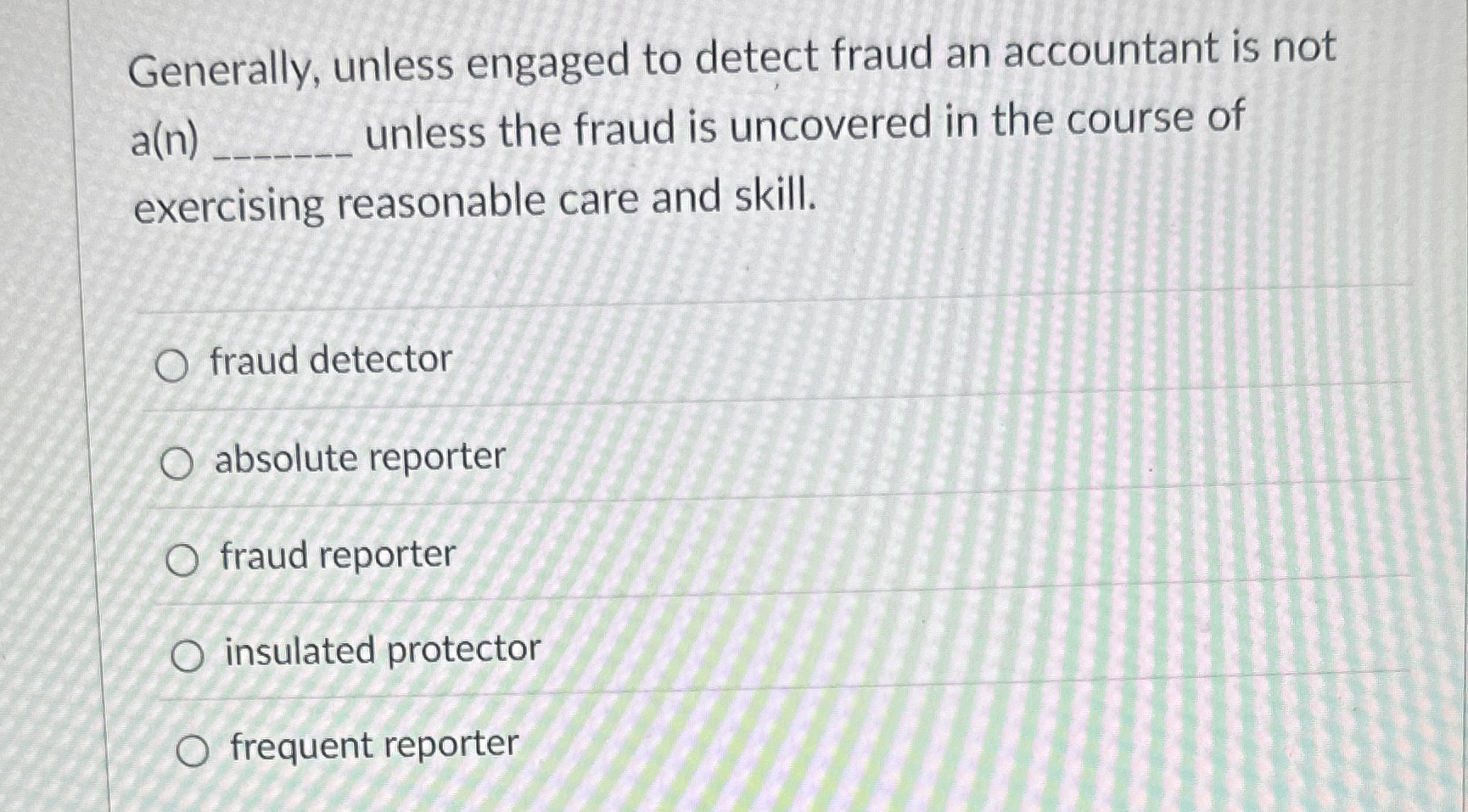Select the "frequent reporter" radio button
The width and height of the screenshot is (1468, 812).
pos(195,748)
